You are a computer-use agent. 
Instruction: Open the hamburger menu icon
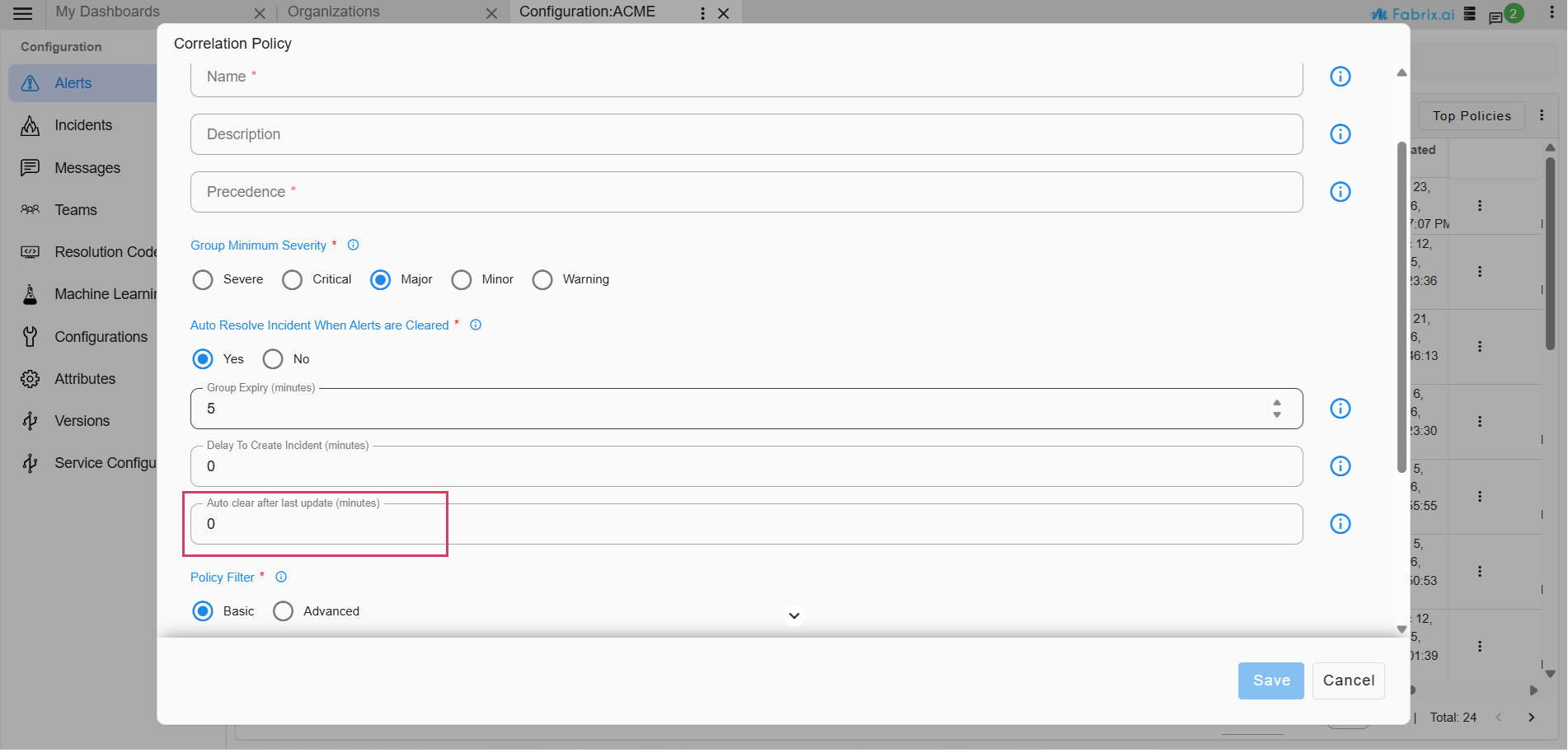pyautogui.click(x=23, y=13)
